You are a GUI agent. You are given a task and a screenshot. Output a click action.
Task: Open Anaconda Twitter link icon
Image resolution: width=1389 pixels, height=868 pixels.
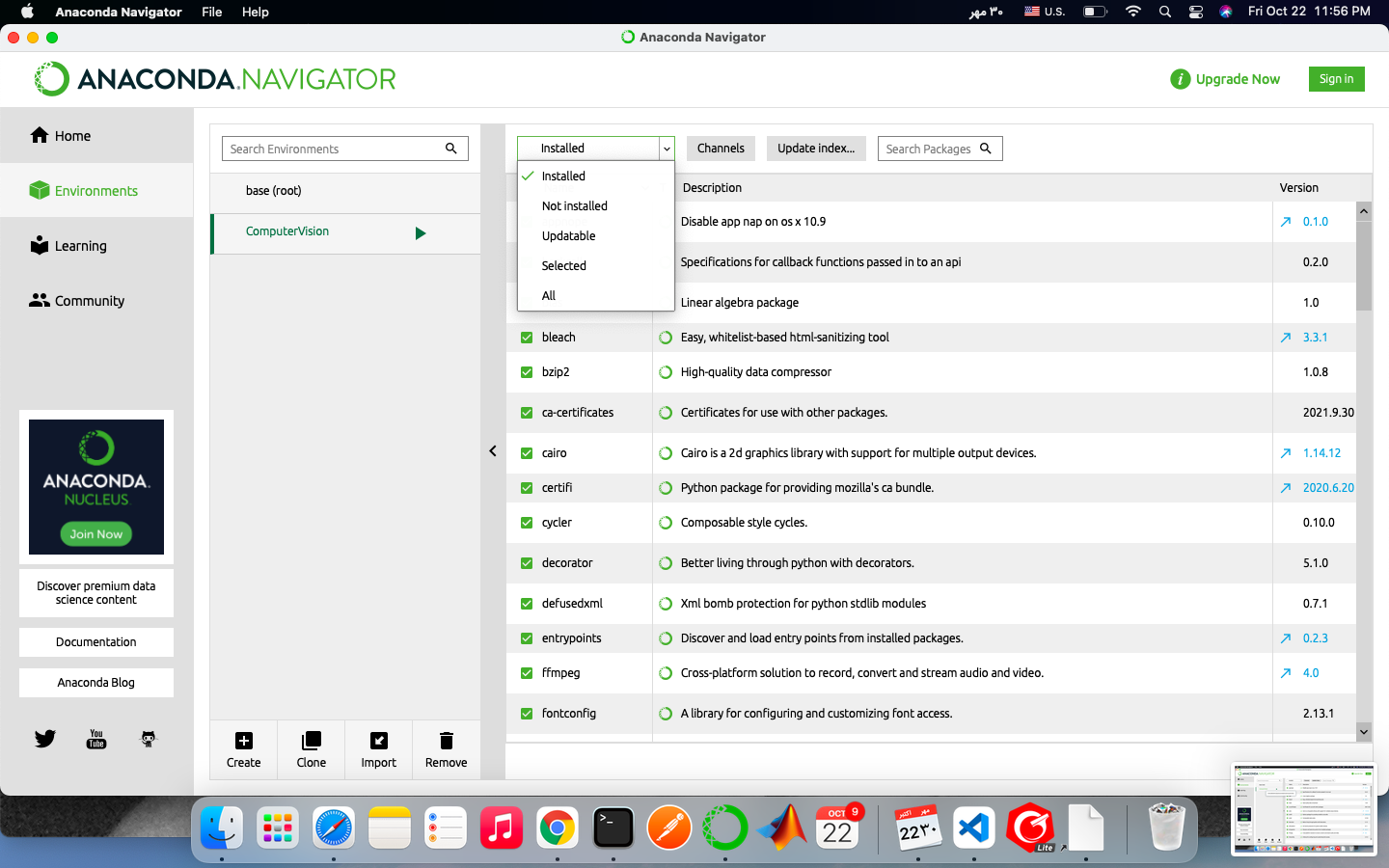click(x=45, y=739)
